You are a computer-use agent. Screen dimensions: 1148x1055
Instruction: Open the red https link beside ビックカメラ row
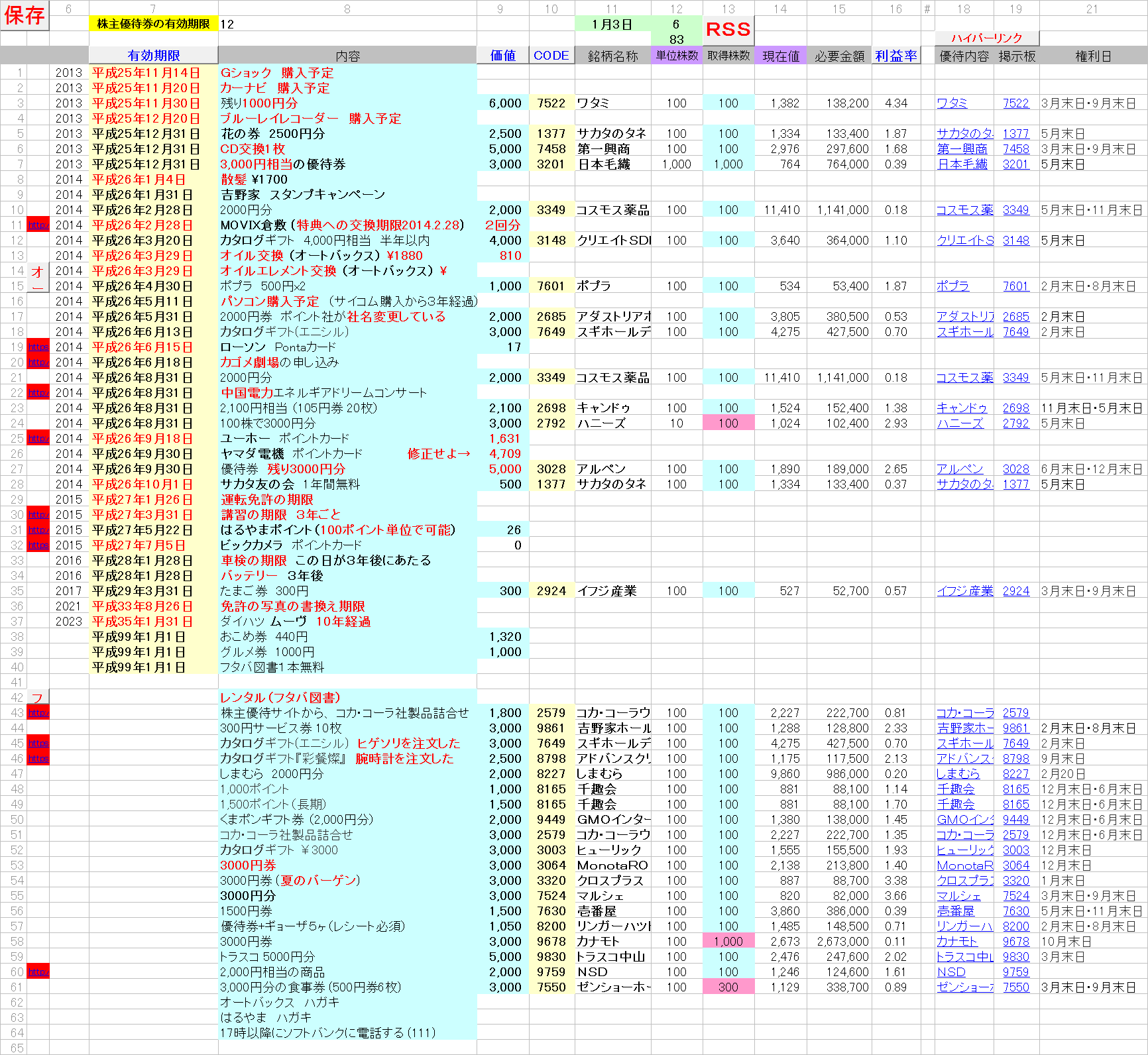pos(38,545)
